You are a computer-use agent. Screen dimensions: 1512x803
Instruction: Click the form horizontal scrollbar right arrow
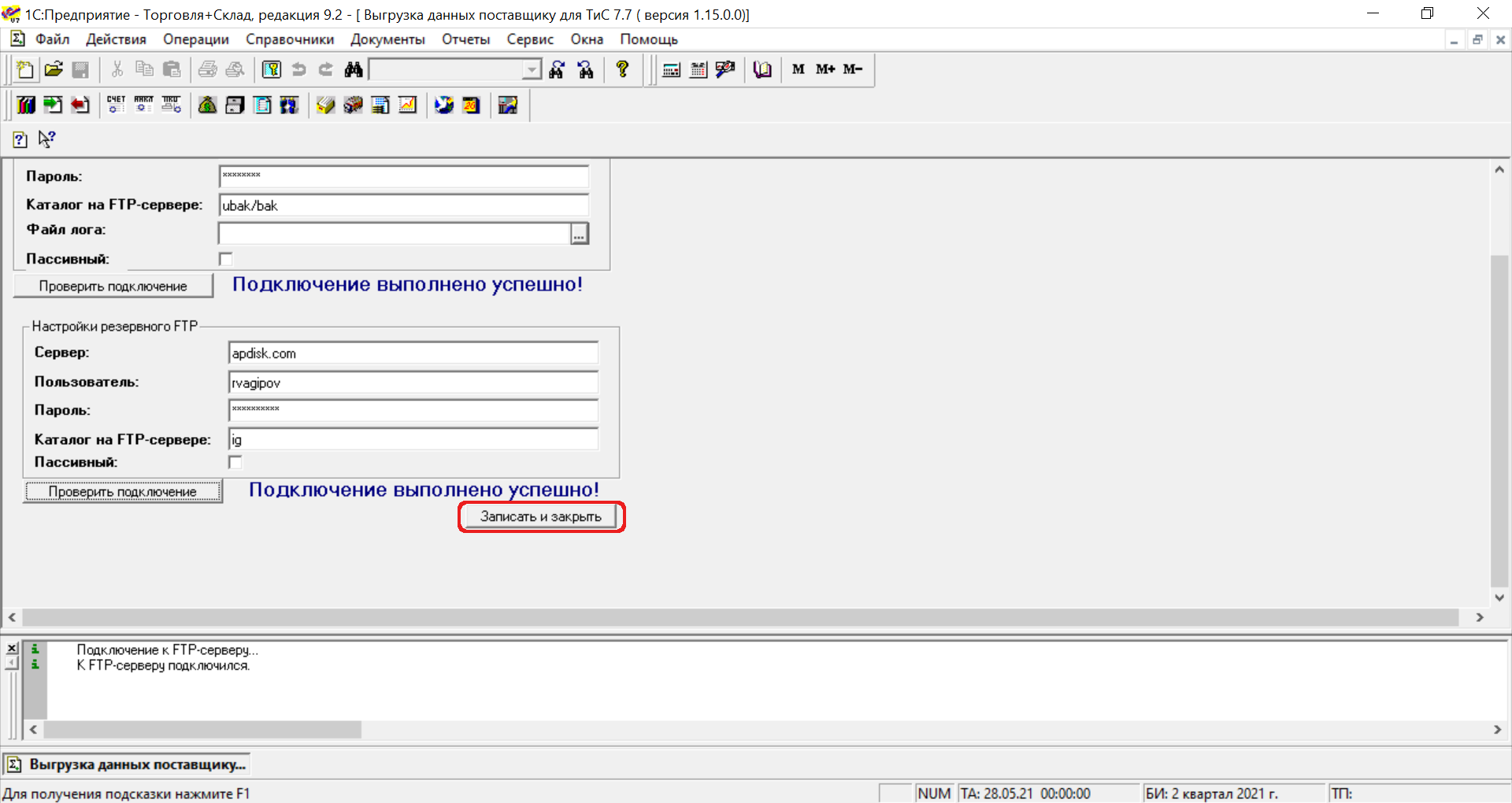coord(1480,617)
